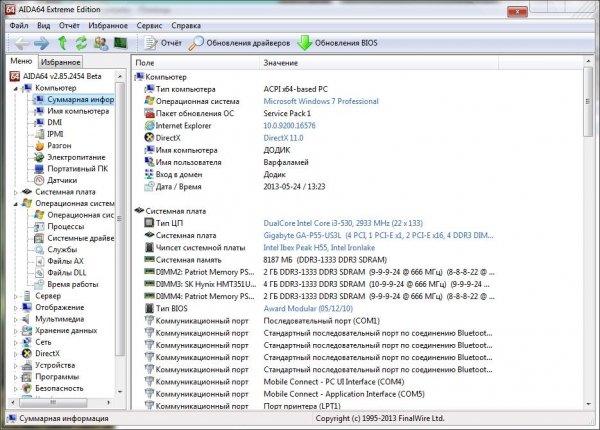
Task: Open the Отчёт menu in the menu bar
Action: 69,26
